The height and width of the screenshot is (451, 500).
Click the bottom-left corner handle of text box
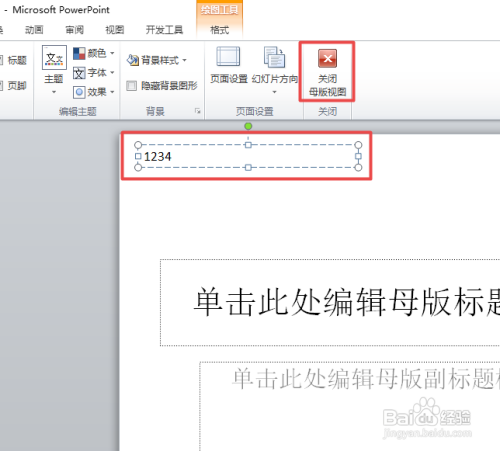tap(138, 167)
